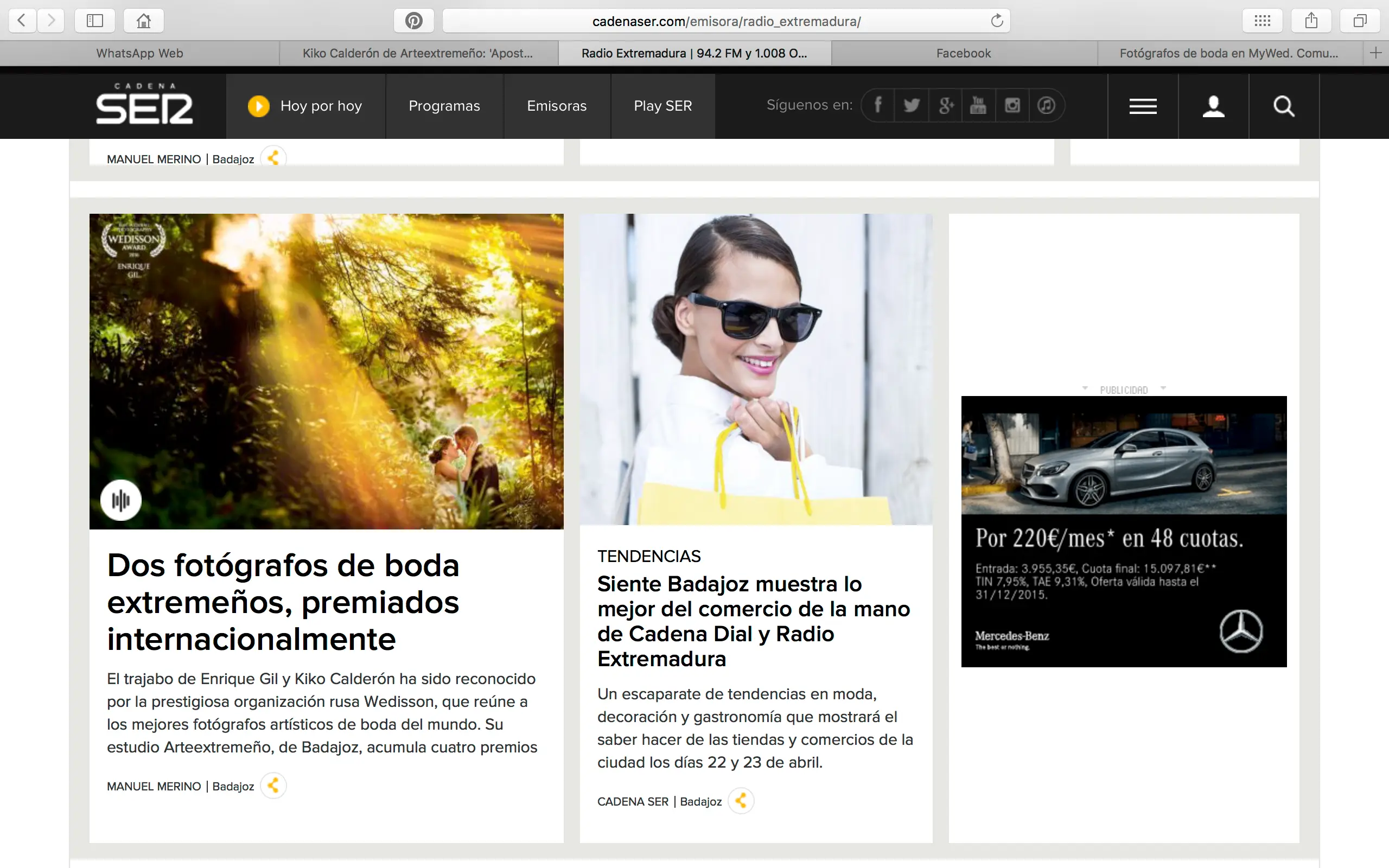
Task: Open the home page button
Action: click(143, 21)
